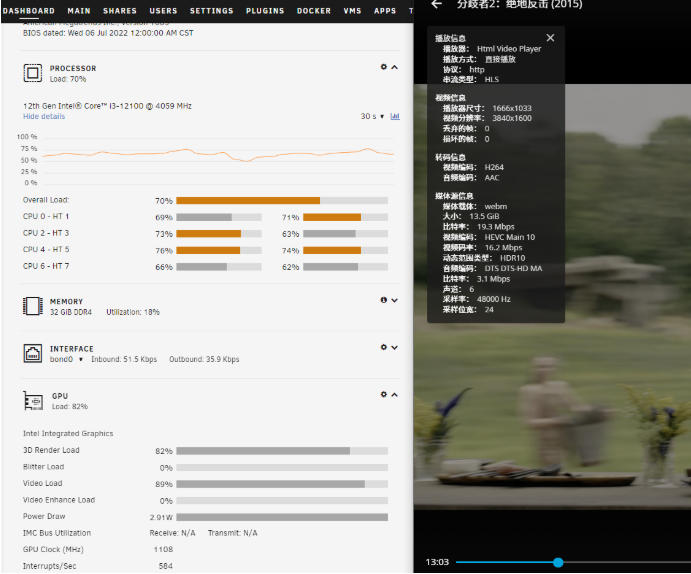Open the Plugins tab

click(265, 11)
